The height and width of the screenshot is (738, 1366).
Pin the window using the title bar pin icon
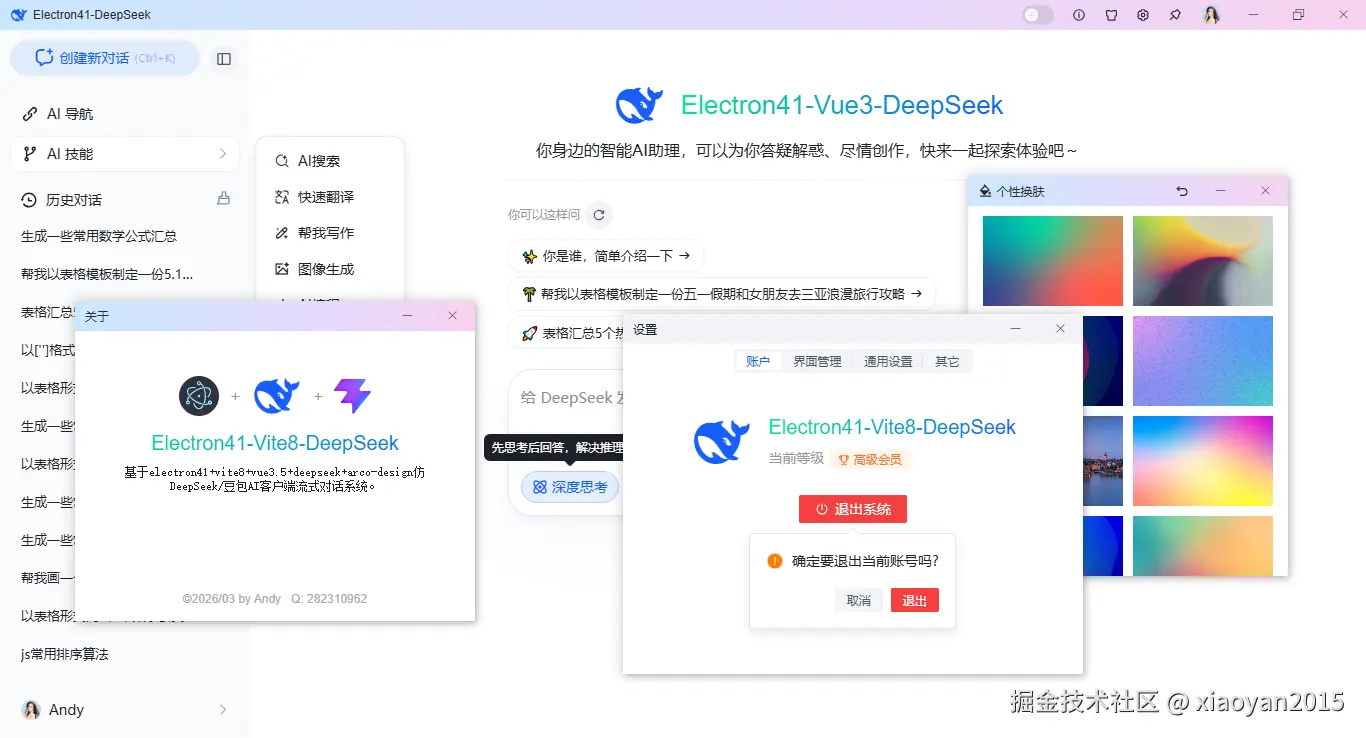(x=1176, y=15)
